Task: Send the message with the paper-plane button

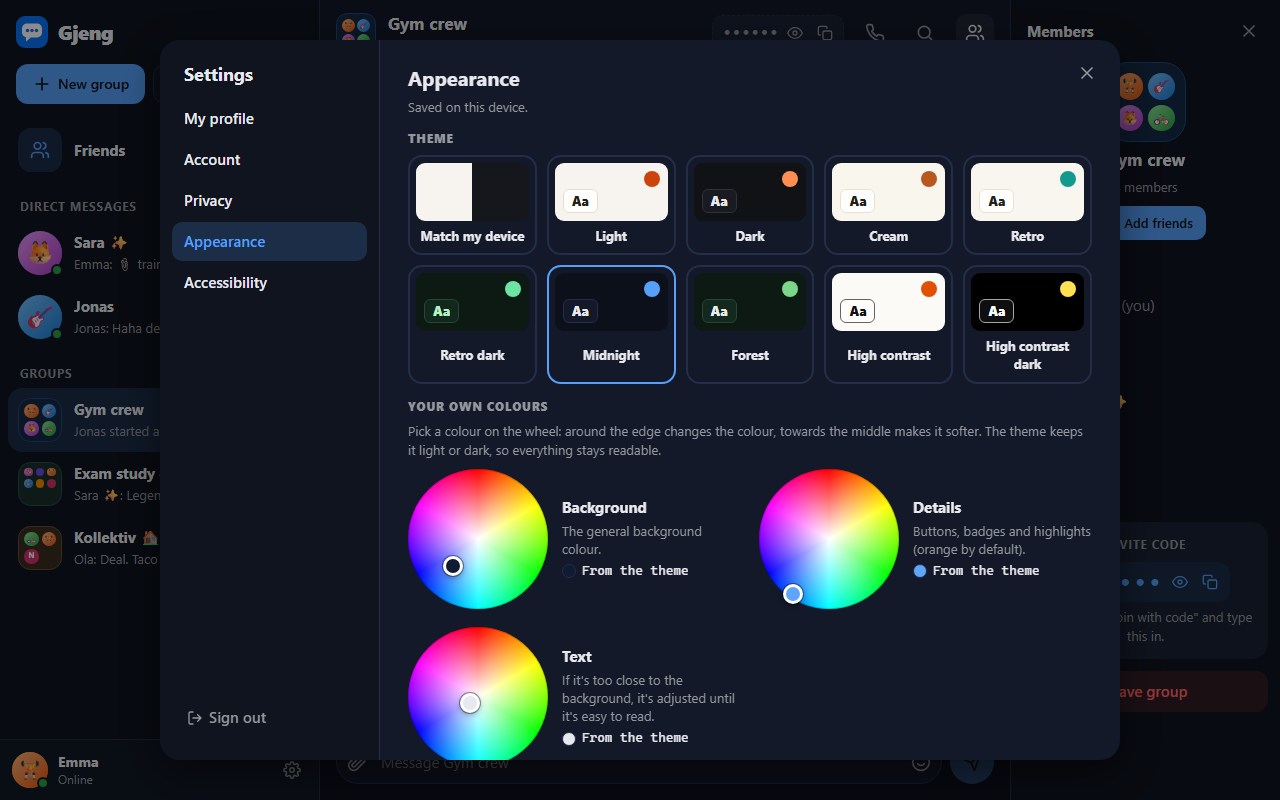Action: pos(972,763)
